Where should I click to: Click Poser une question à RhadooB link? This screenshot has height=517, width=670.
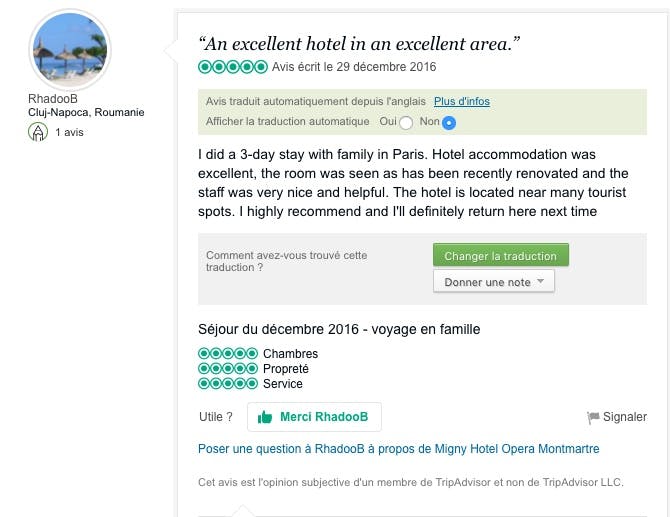click(399, 449)
